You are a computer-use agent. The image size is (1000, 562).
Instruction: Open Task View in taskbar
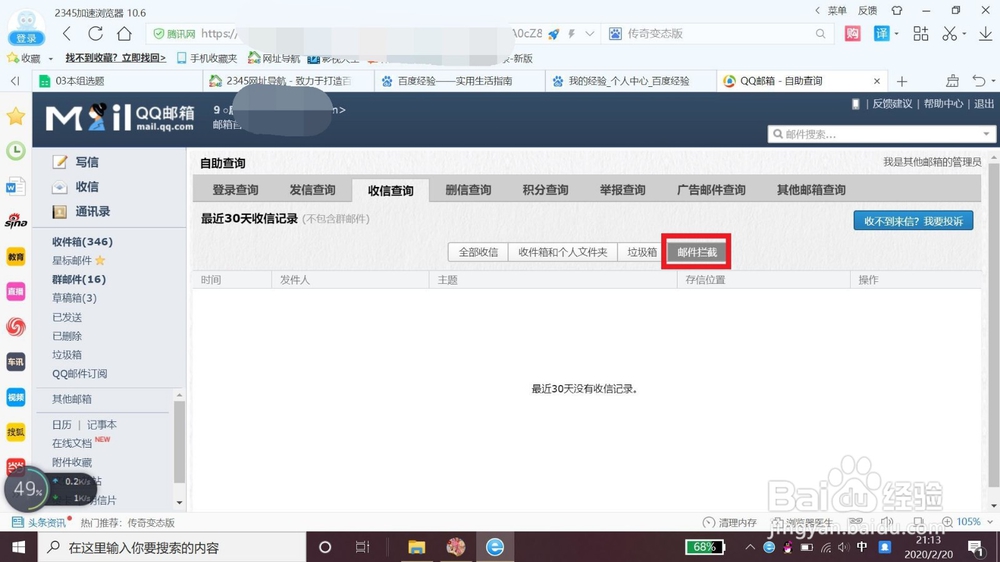(x=362, y=547)
